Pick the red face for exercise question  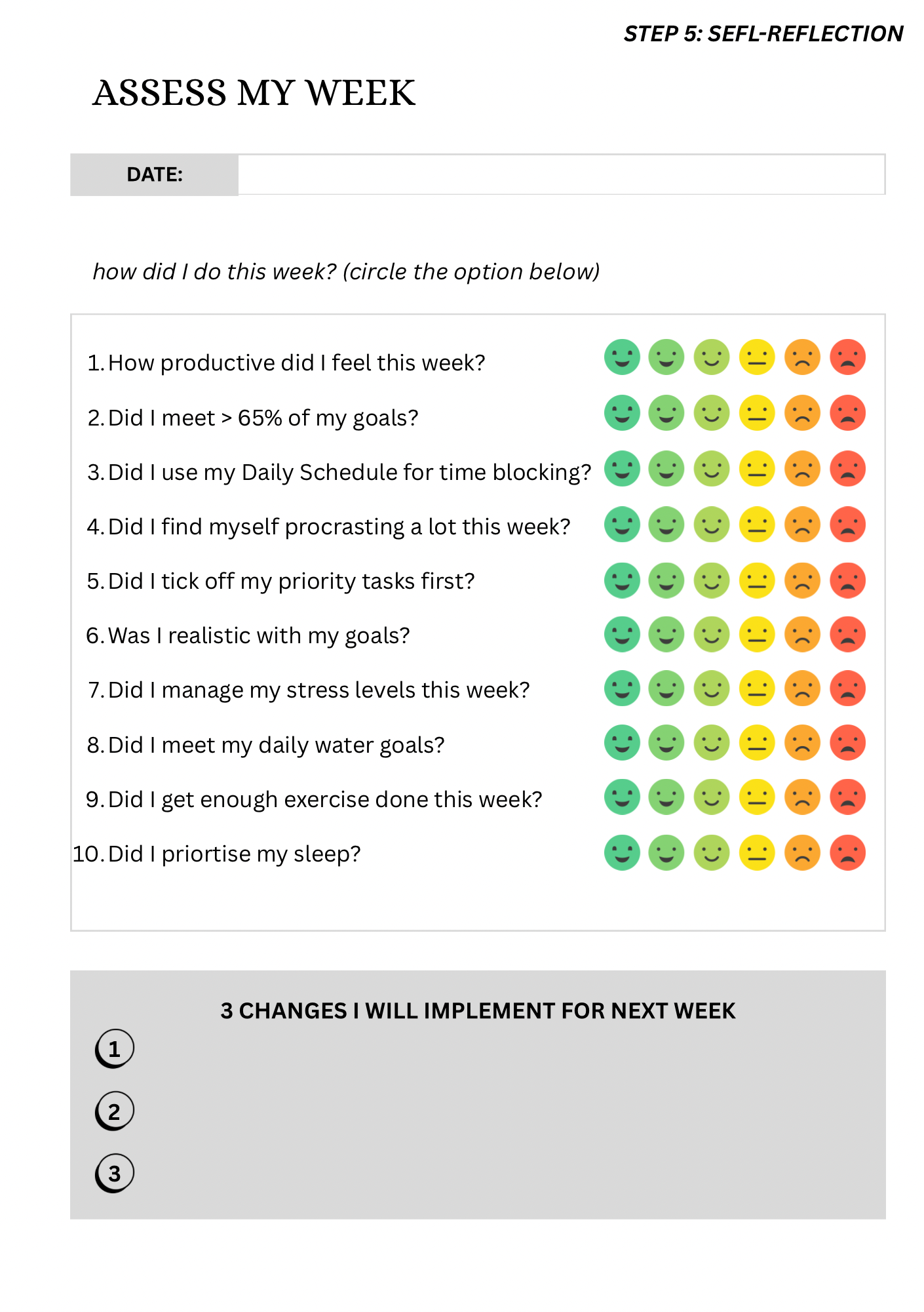[x=848, y=797]
